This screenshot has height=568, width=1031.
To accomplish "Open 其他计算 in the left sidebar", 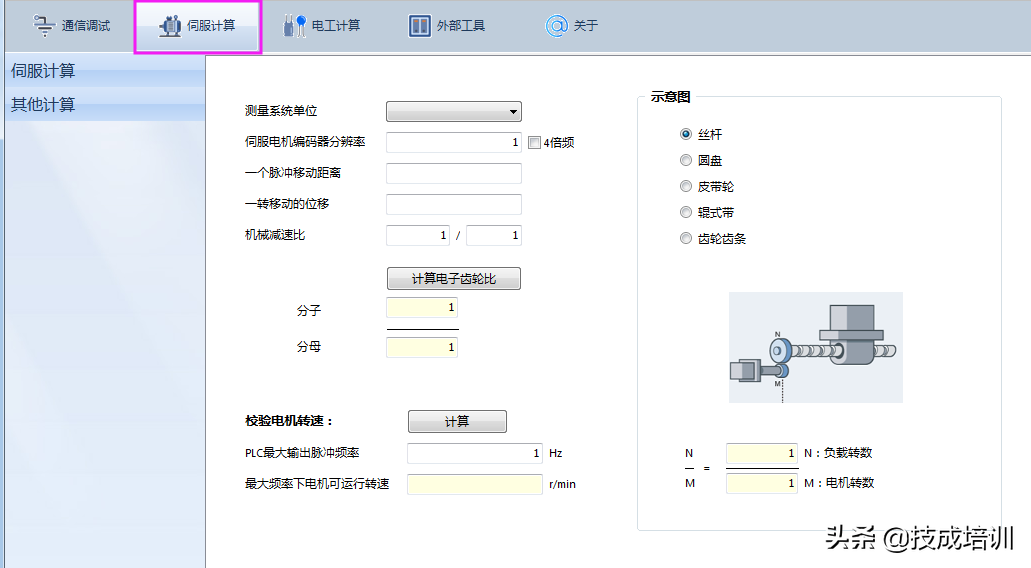I will [x=43, y=105].
